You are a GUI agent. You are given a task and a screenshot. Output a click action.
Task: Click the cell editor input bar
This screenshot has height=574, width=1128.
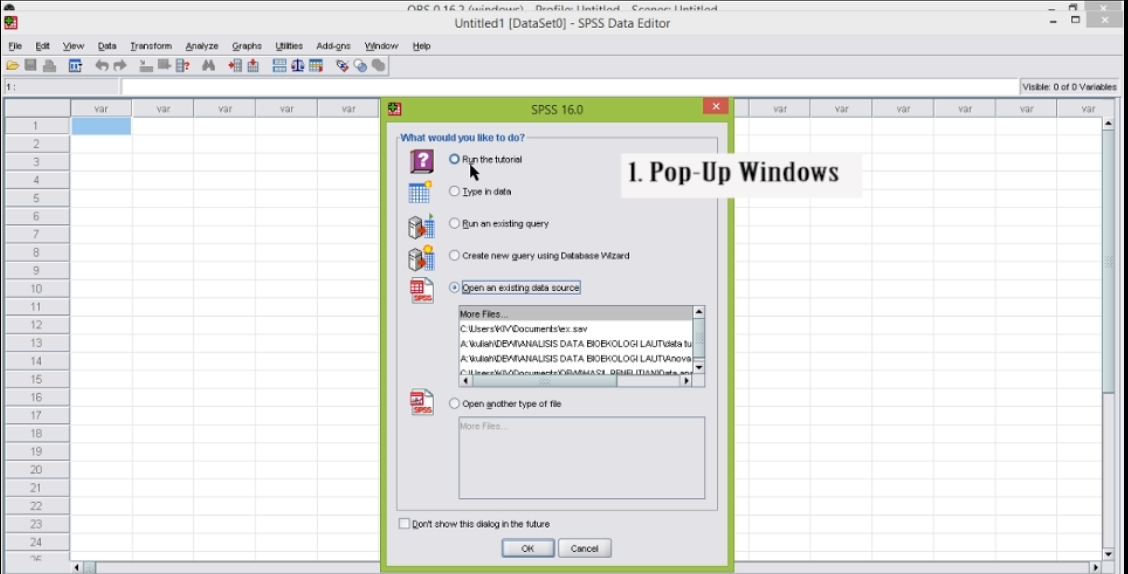[570, 87]
